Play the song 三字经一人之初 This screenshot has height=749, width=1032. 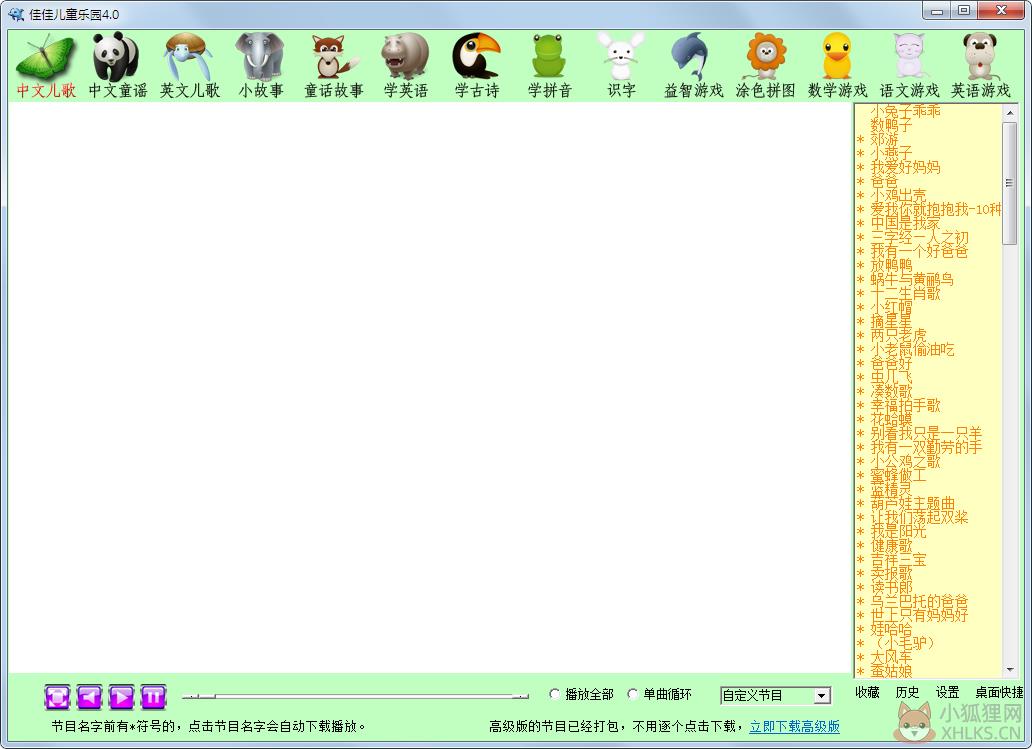(919, 237)
